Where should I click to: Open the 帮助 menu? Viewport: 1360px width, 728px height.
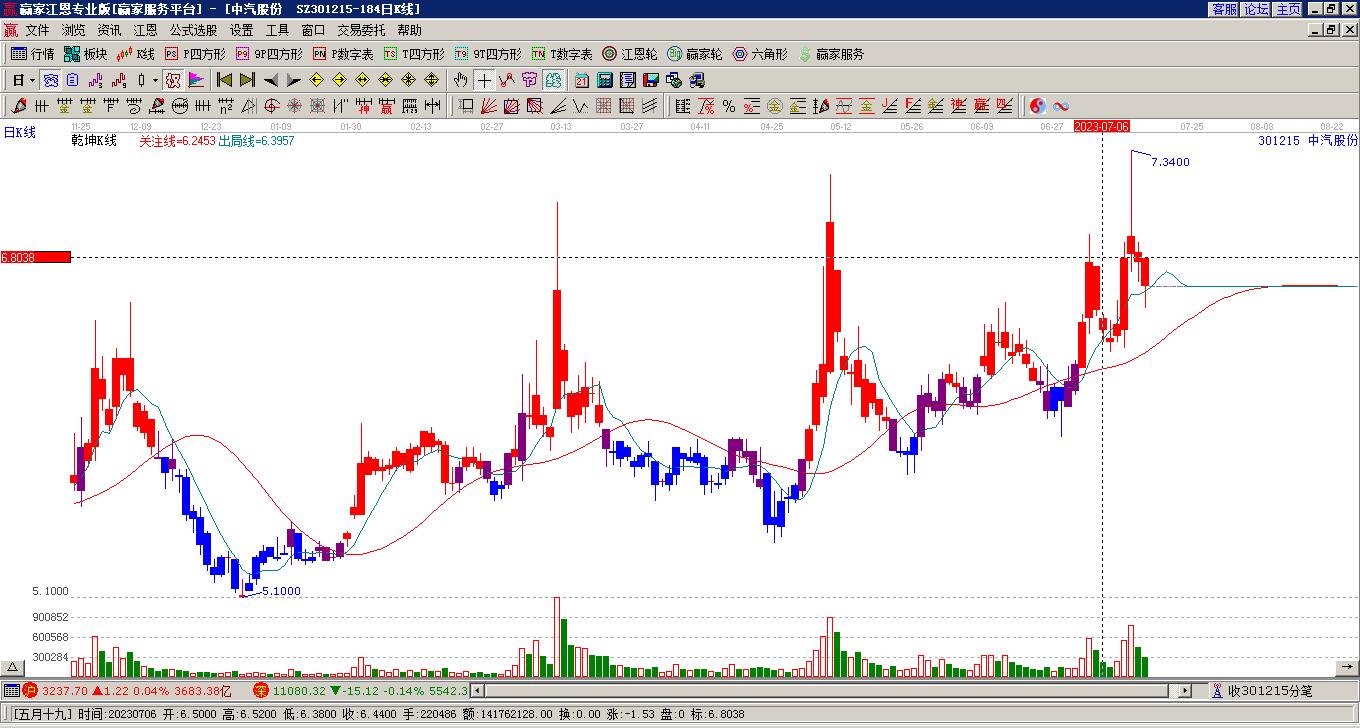click(409, 31)
